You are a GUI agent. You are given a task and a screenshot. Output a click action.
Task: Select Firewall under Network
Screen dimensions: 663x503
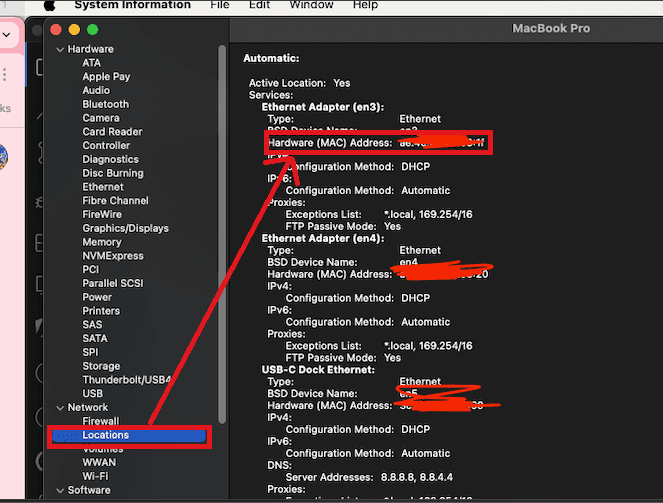pyautogui.click(x=101, y=421)
